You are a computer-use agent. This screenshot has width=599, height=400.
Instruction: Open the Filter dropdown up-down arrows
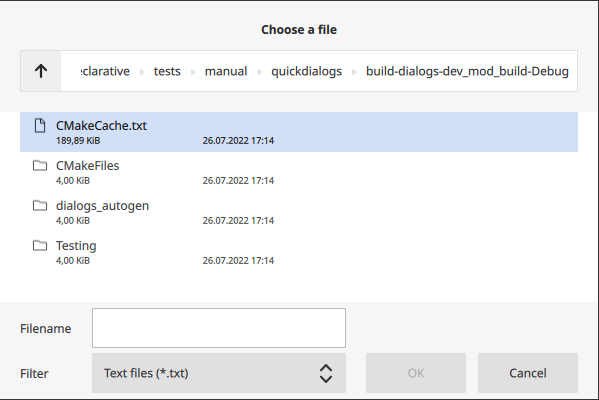click(325, 373)
